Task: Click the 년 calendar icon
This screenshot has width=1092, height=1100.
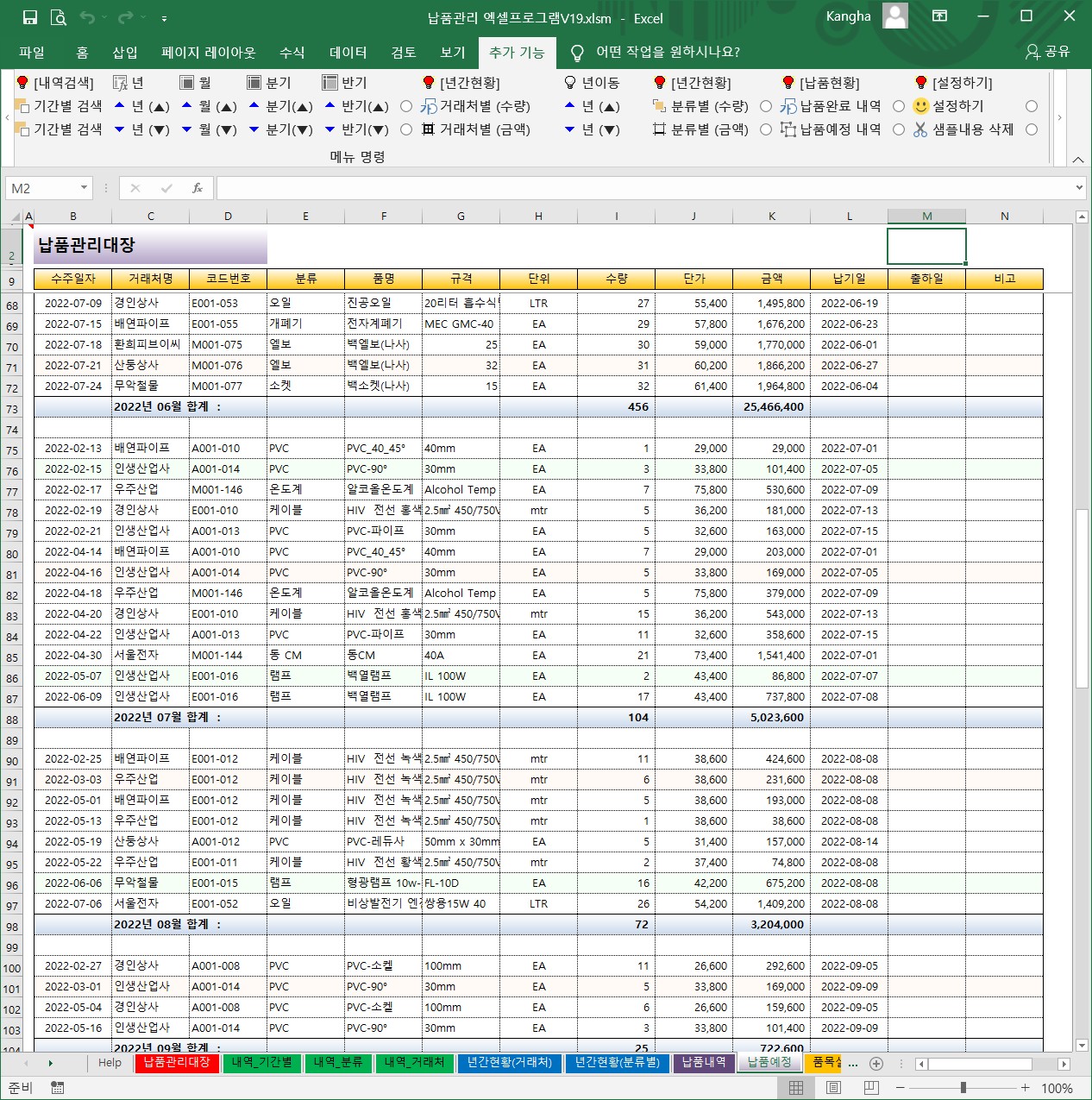Action: point(121,83)
